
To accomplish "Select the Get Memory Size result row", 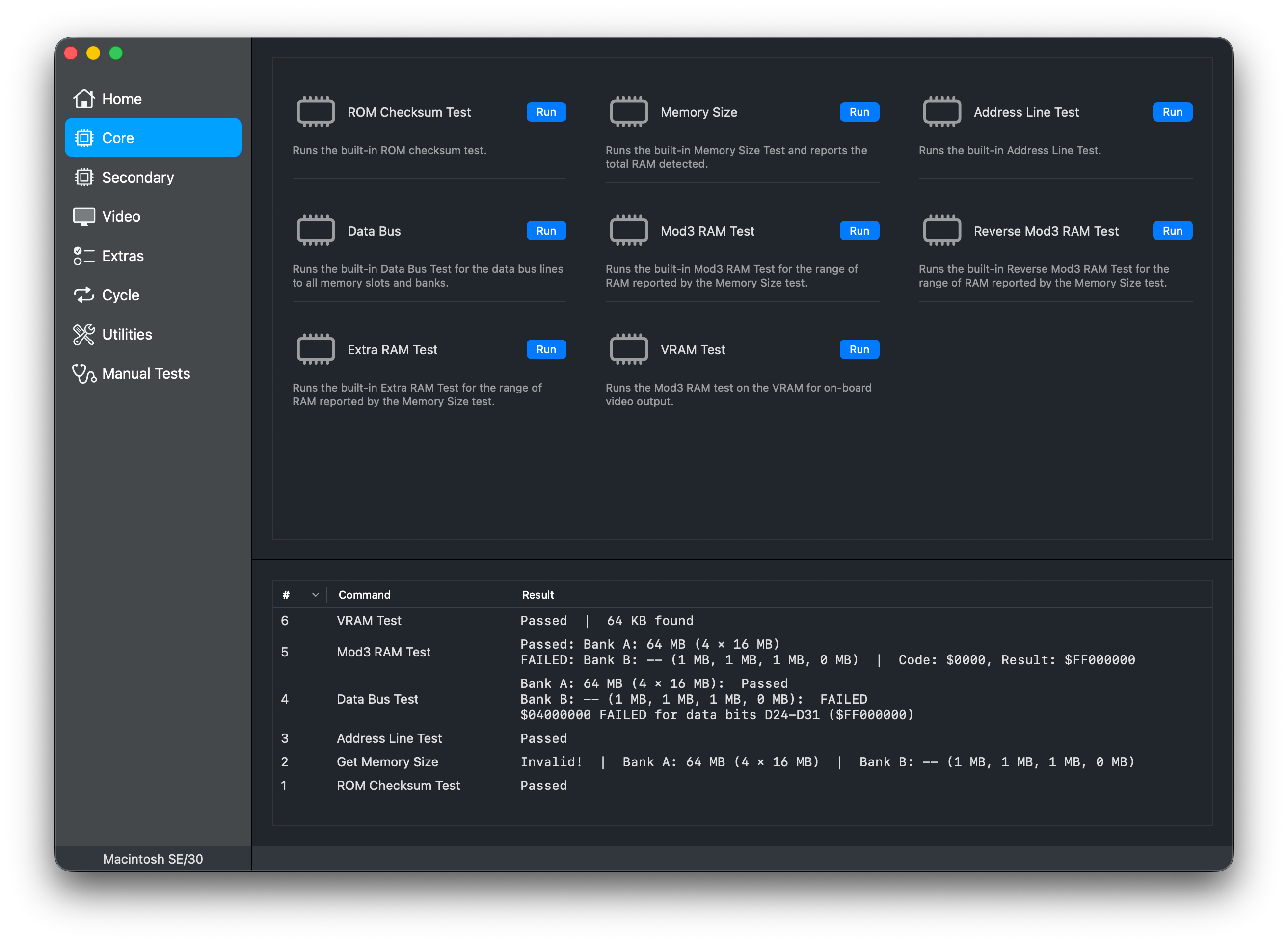I will coord(387,761).
